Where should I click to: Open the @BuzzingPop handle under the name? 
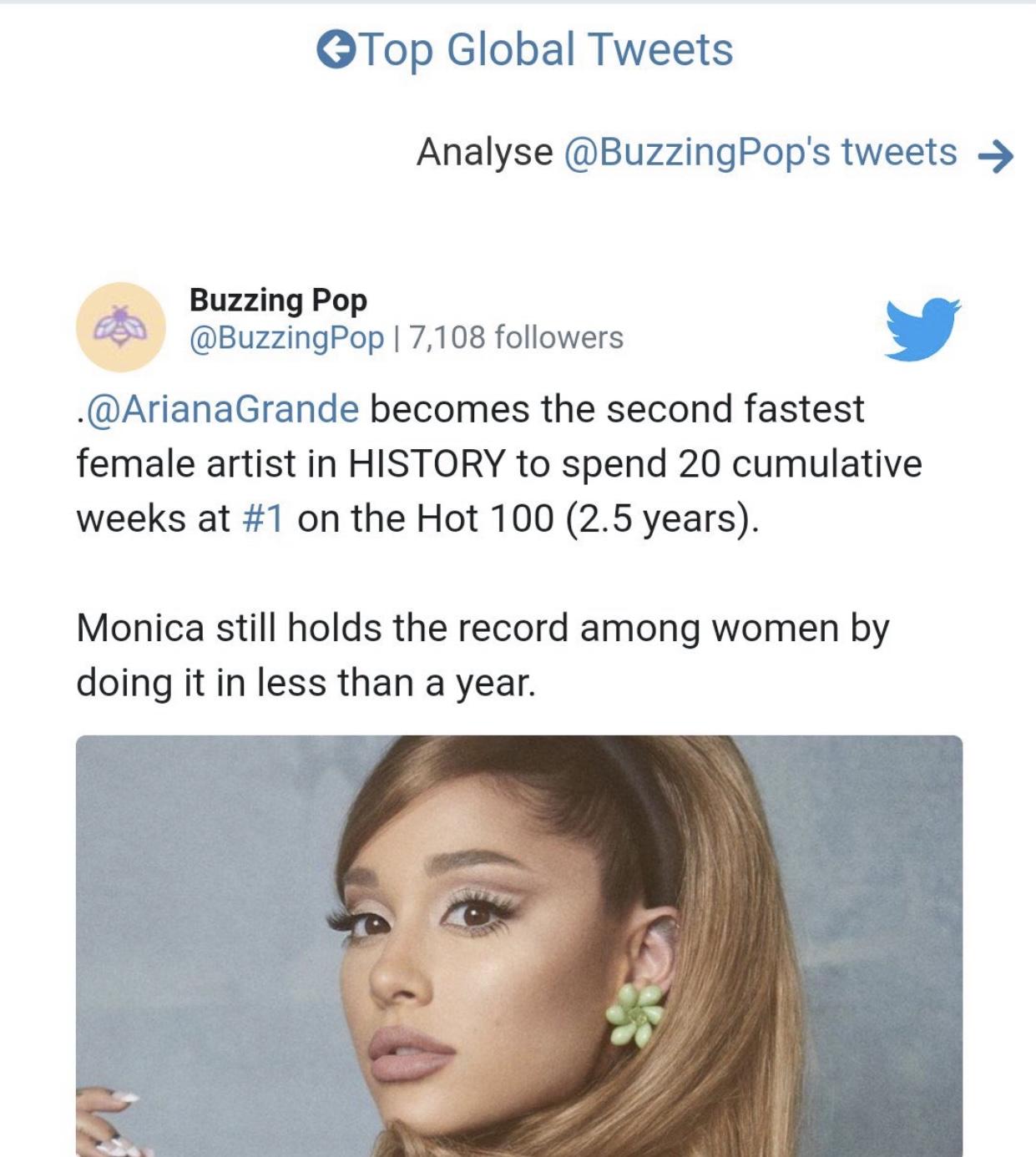[x=286, y=338]
